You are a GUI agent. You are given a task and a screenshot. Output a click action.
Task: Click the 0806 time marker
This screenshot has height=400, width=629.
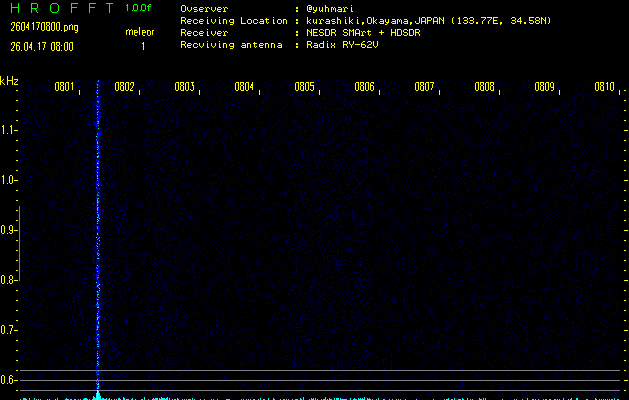point(364,87)
